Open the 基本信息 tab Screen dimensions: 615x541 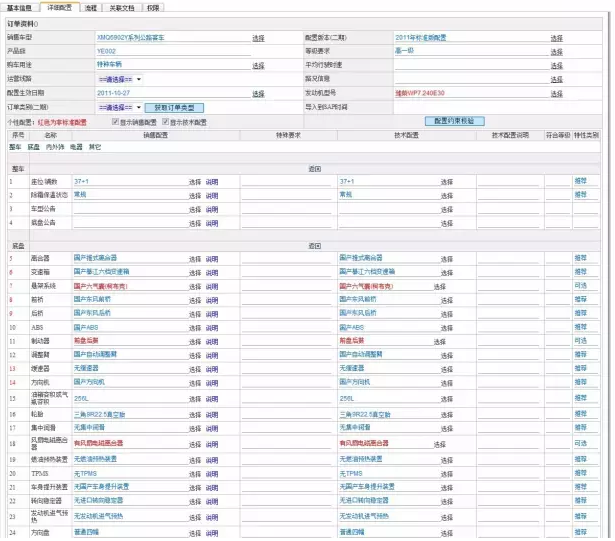pyautogui.click(x=19, y=7)
